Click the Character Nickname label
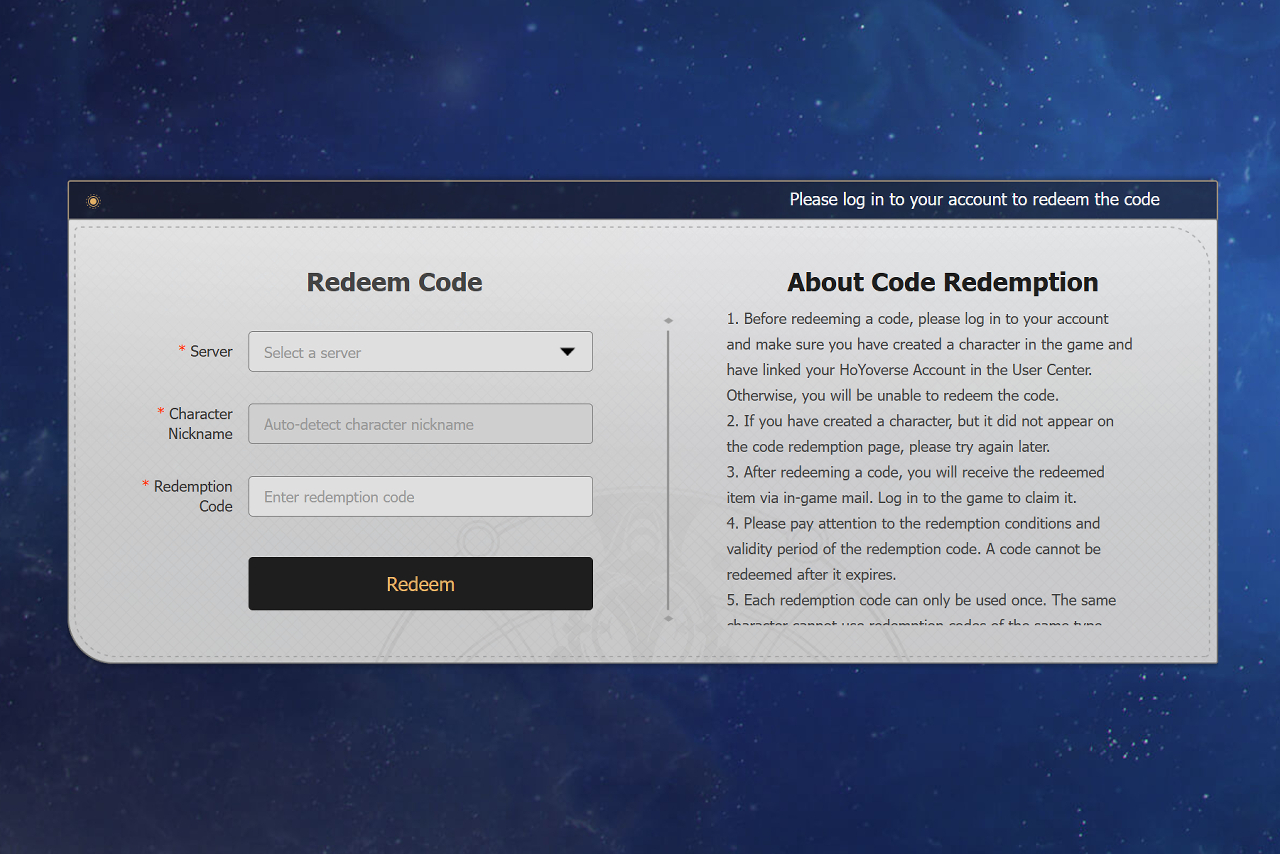 (200, 424)
